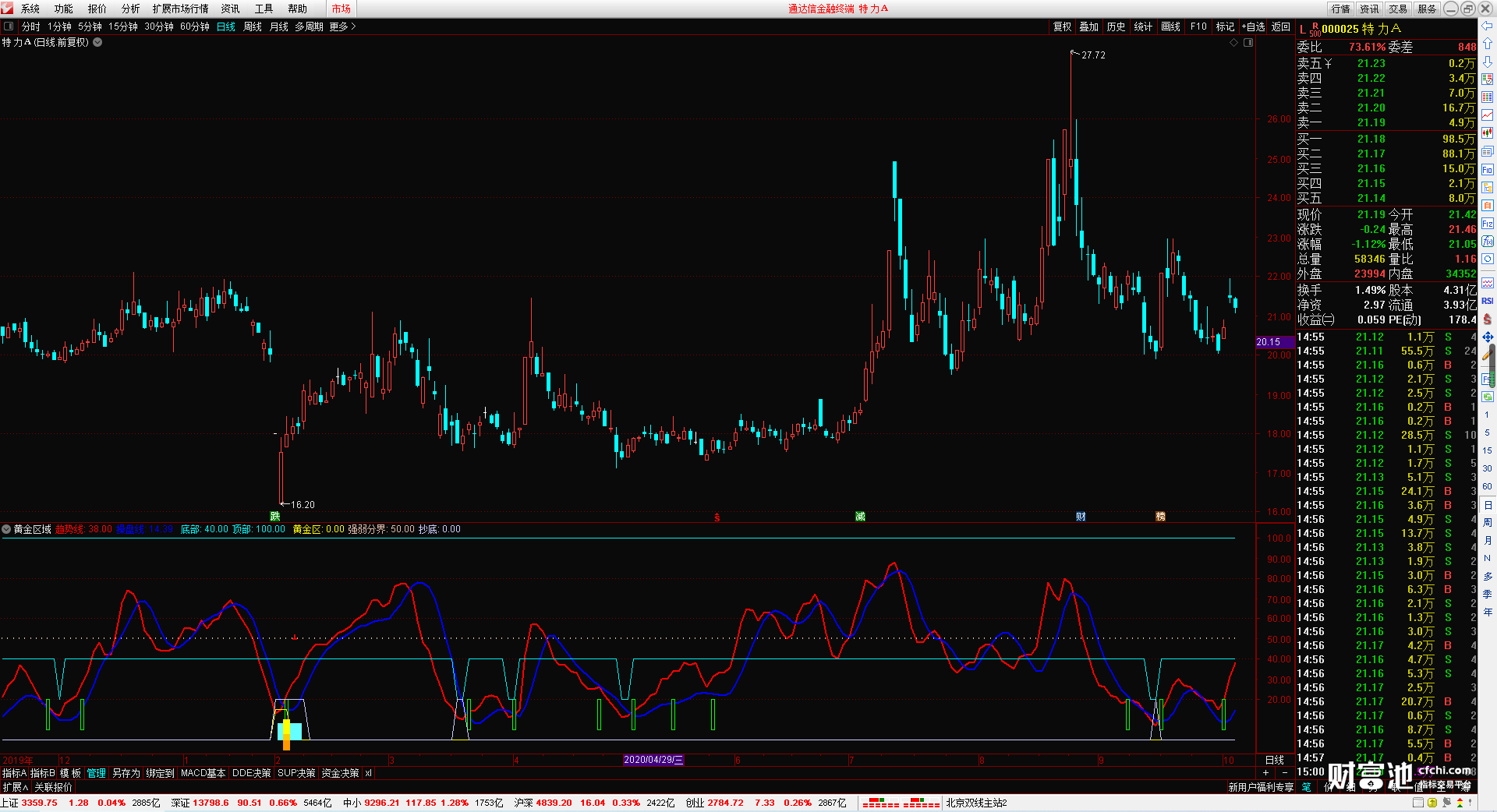Select the DDE决策 indicator tab

point(252,773)
